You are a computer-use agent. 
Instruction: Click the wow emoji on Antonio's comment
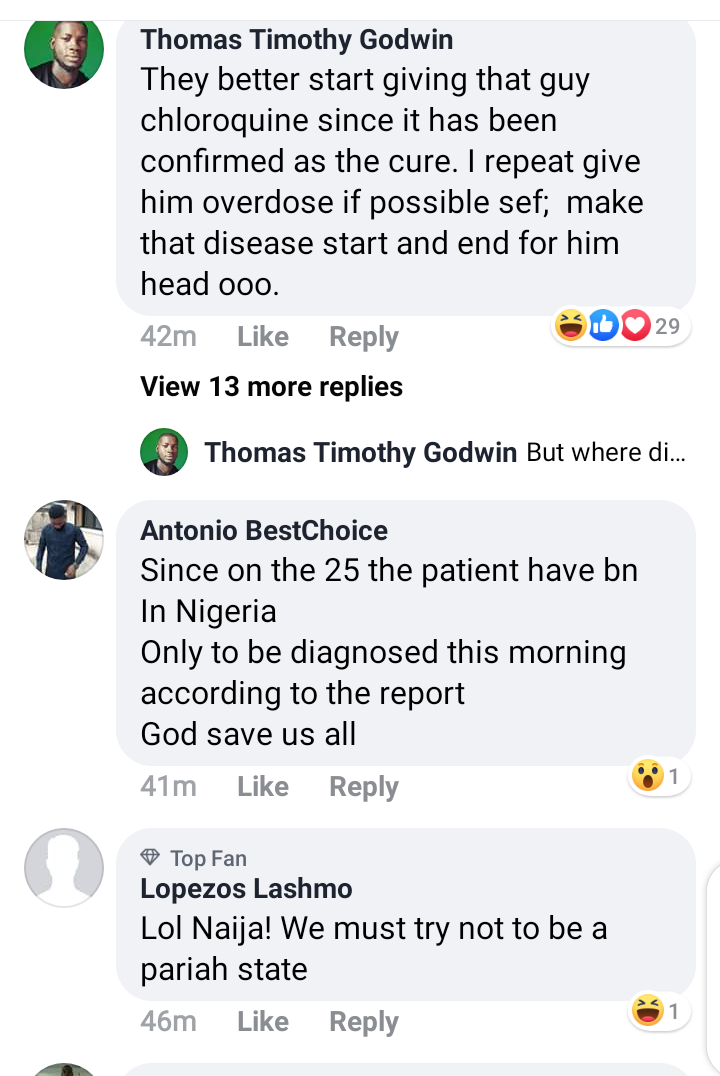coord(647,776)
